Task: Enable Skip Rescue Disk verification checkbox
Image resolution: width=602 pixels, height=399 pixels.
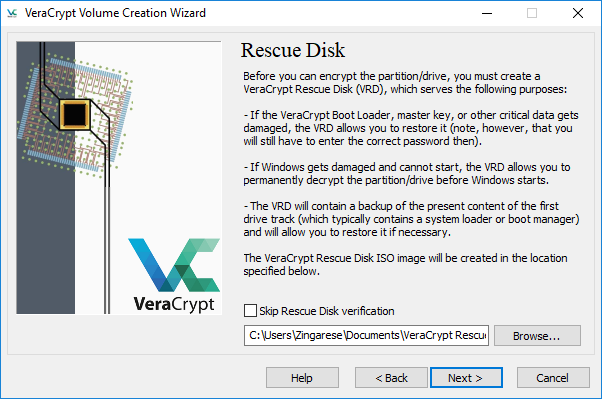Action: pyautogui.click(x=250, y=311)
